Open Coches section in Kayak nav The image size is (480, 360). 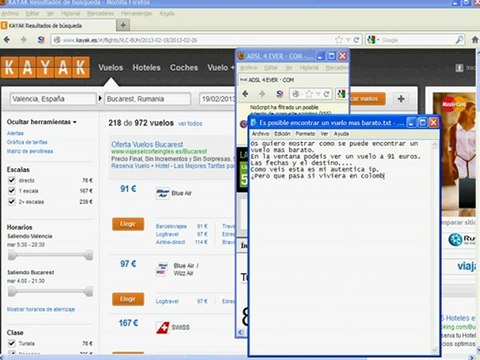184,68
